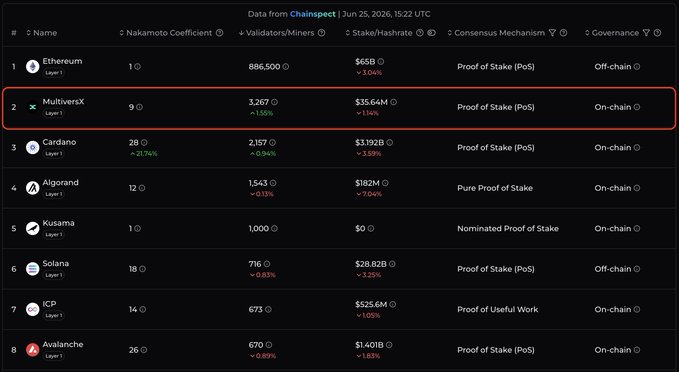Sort by Consensus Mechanism column
The height and width of the screenshot is (372, 679).
[496, 33]
